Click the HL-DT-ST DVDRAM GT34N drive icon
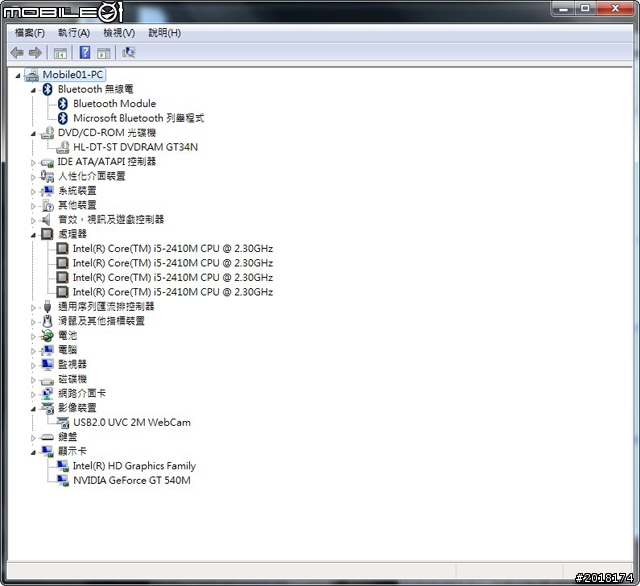Viewport: 640px width, 586px height. click(62, 147)
